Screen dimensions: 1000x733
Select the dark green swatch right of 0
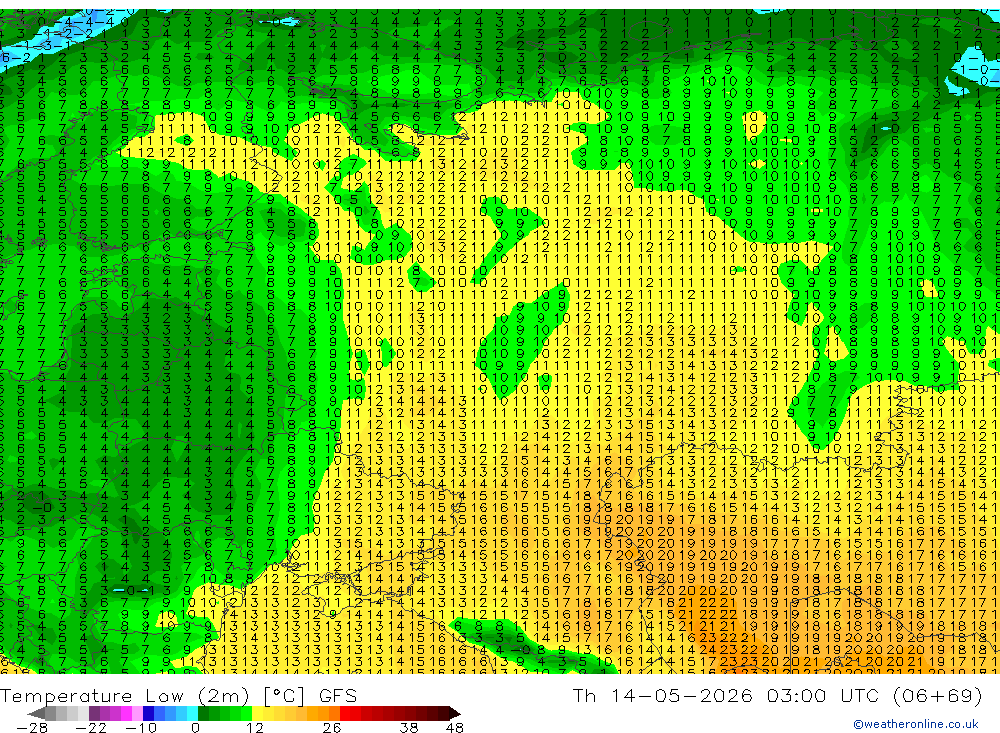pyautogui.click(x=203, y=714)
